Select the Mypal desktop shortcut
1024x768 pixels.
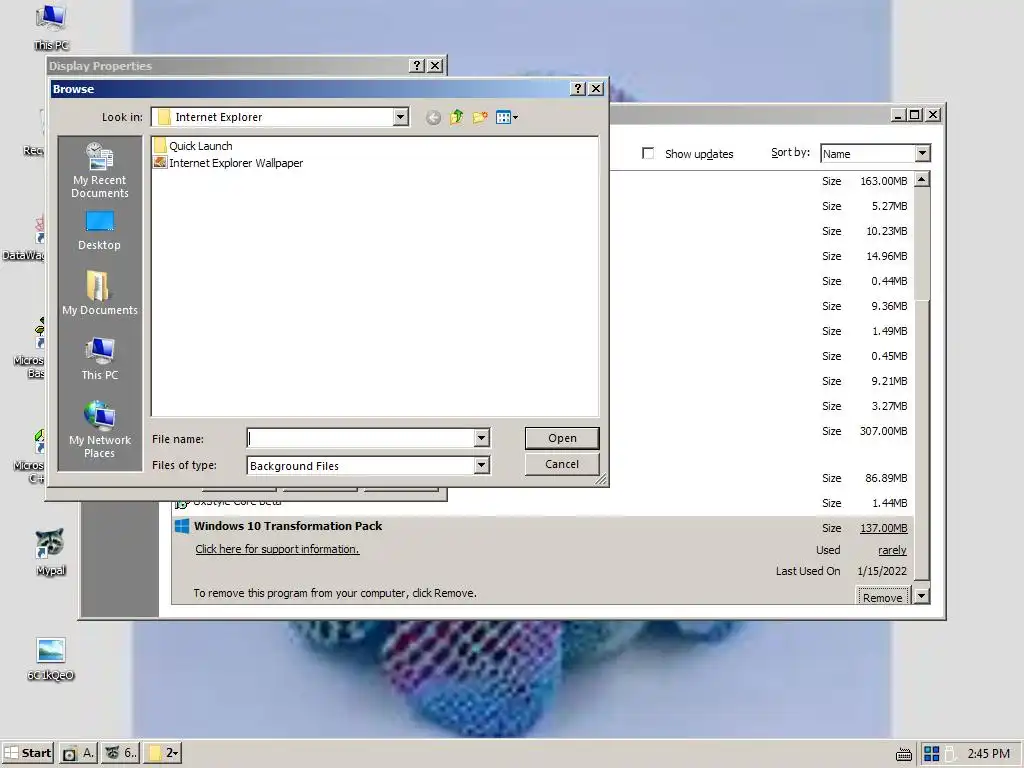[50, 552]
